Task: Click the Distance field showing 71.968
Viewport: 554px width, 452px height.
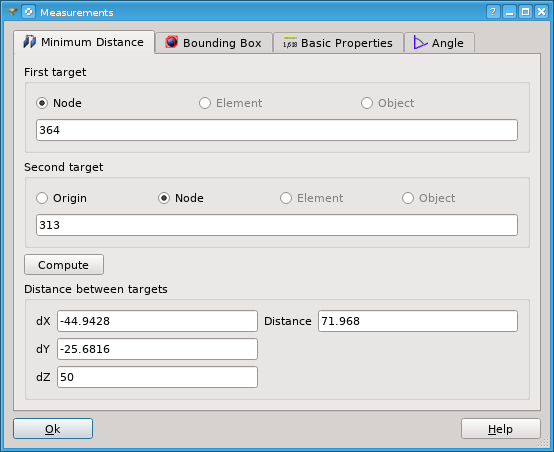Action: click(418, 321)
